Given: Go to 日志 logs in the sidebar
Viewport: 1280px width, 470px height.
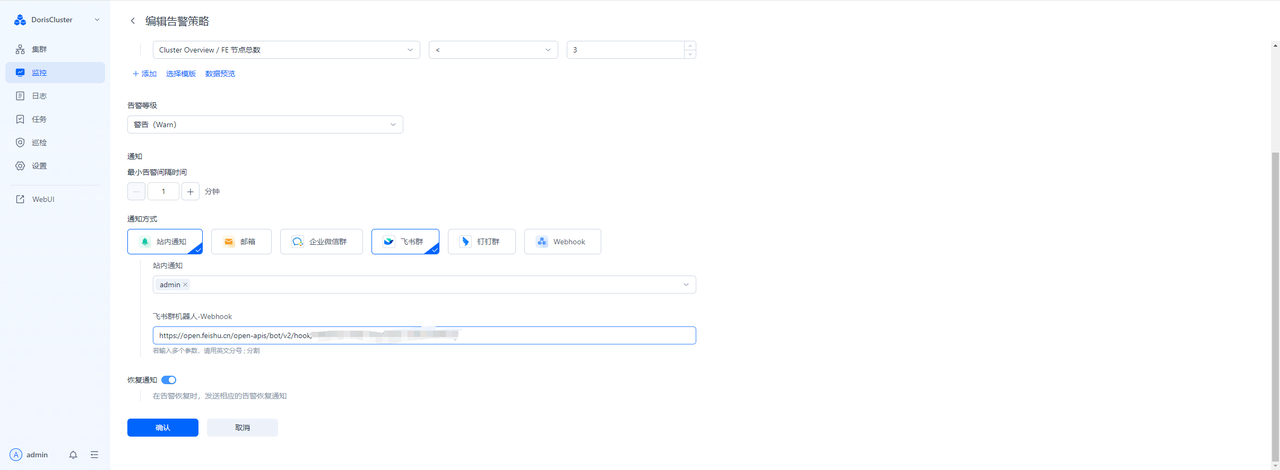Looking at the screenshot, I should 39,96.
